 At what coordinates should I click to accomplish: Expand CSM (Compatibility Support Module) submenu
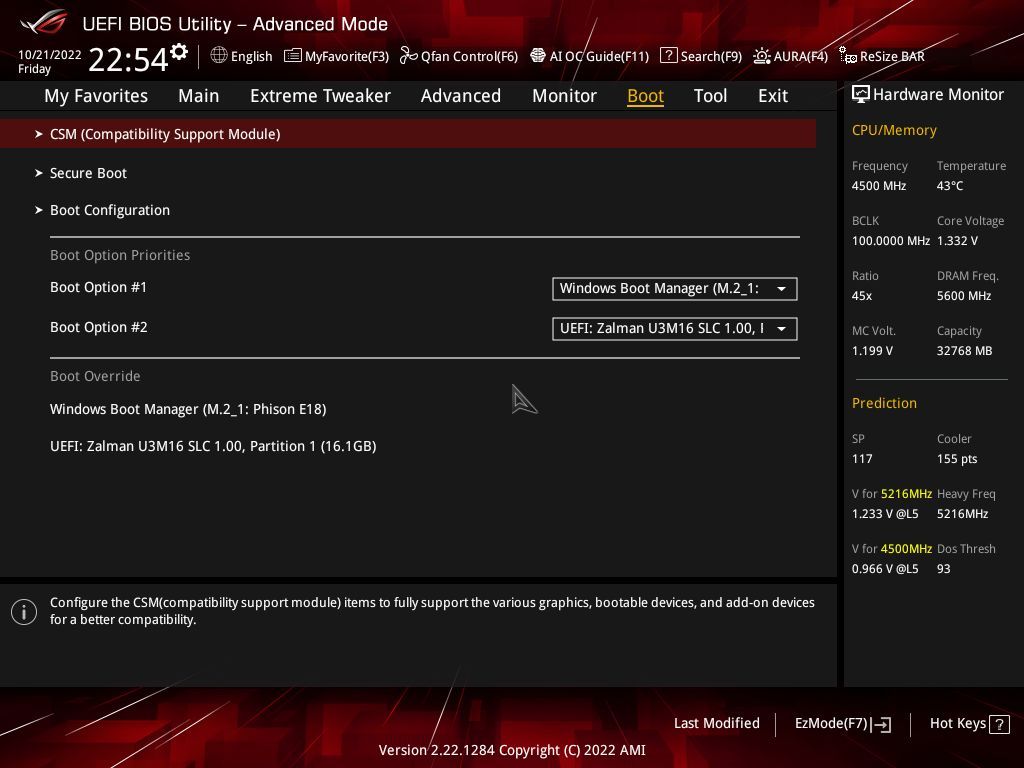point(408,134)
